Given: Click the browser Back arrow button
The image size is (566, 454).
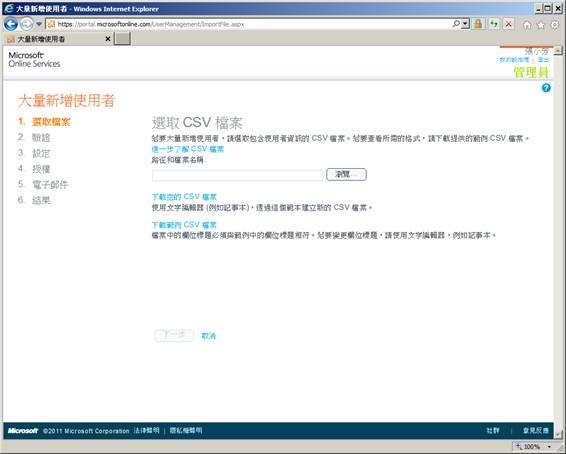Looking at the screenshot, I should click(11, 24).
